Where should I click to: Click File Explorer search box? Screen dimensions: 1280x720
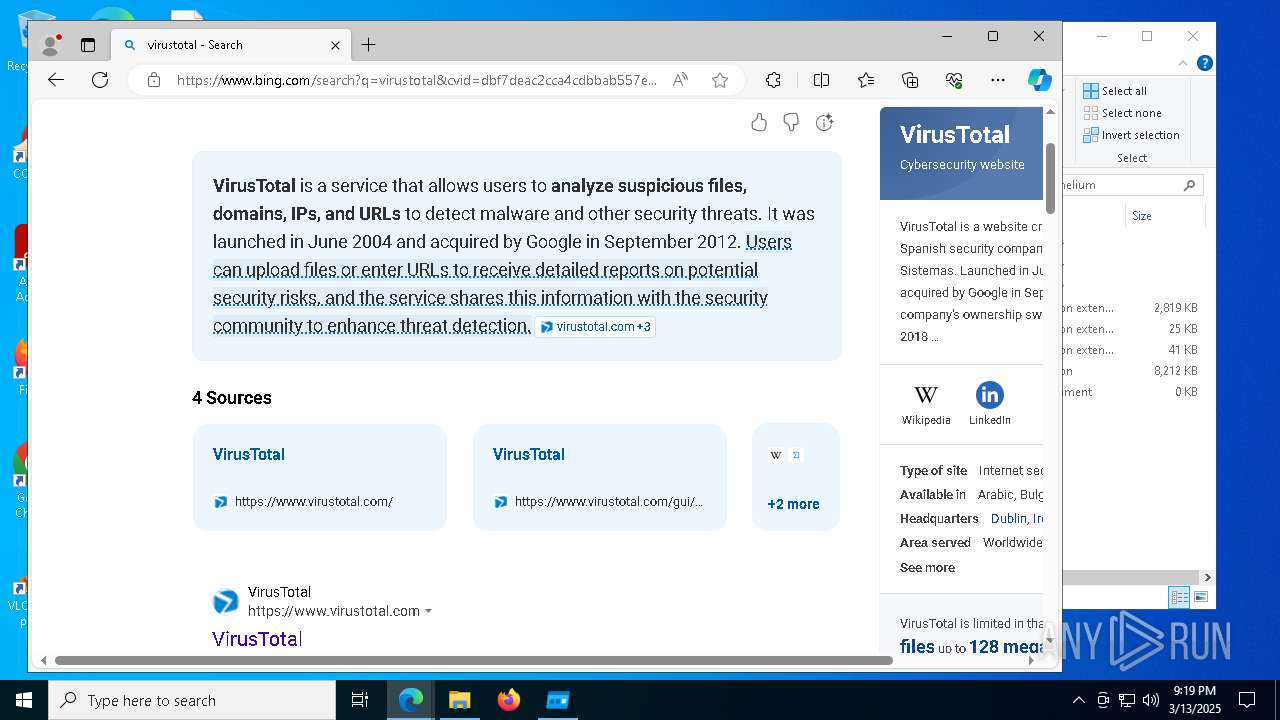1132,185
